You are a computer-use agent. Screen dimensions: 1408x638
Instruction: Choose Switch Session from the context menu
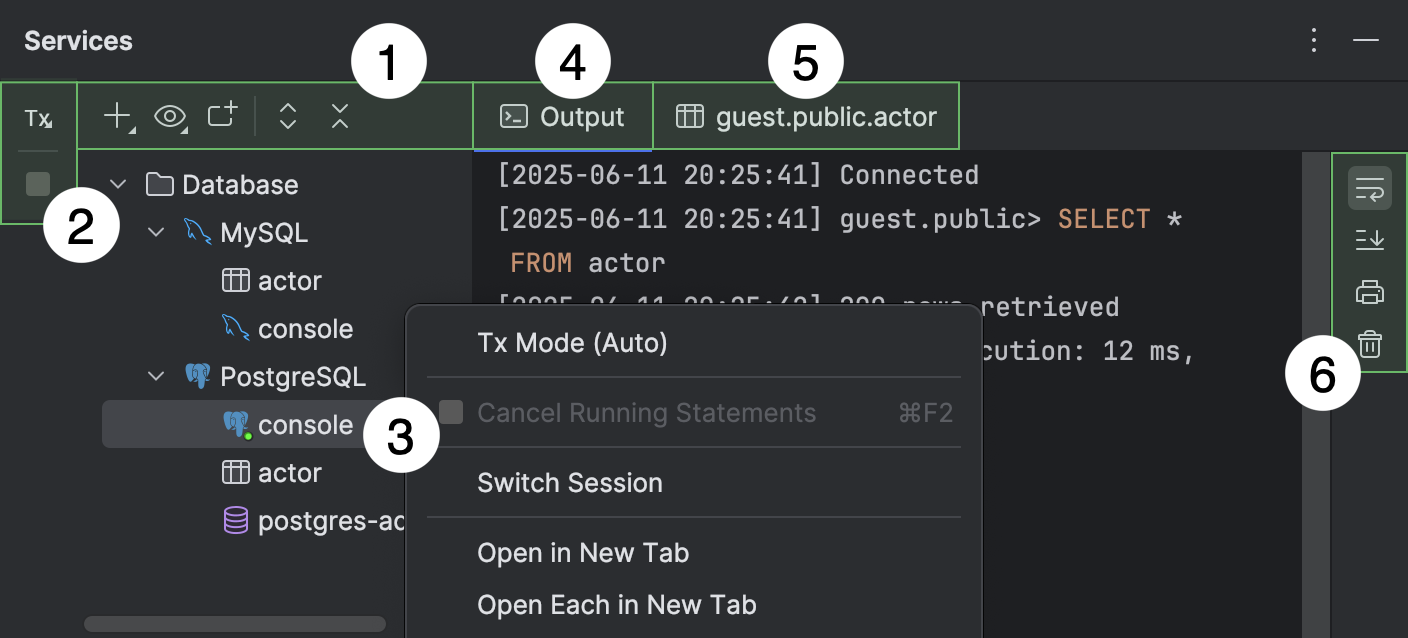[570, 483]
